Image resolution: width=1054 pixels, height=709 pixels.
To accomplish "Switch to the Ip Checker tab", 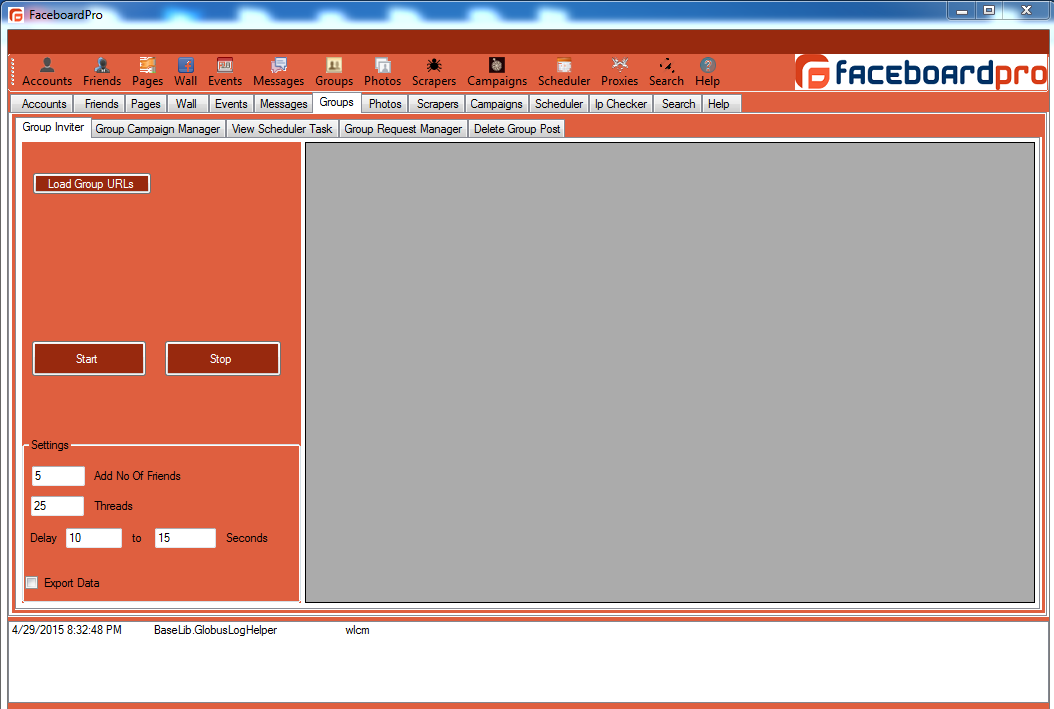I will coord(621,103).
